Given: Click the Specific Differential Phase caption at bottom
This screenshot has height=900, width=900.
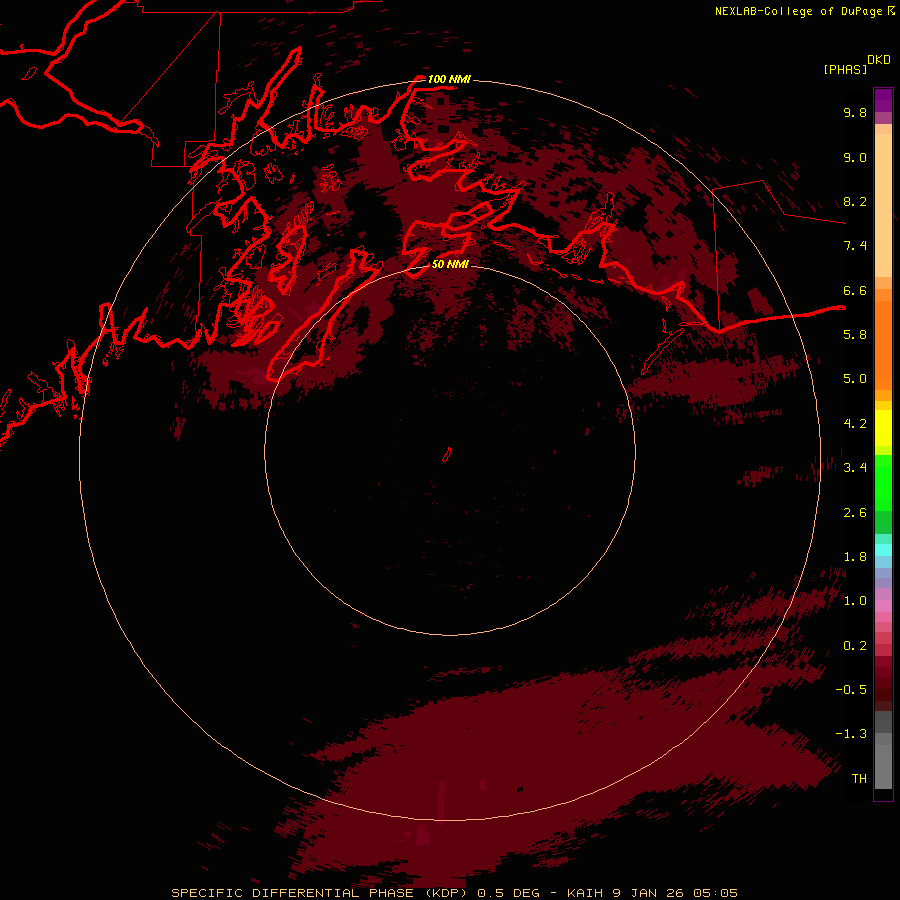Looking at the screenshot, I should (455, 893).
